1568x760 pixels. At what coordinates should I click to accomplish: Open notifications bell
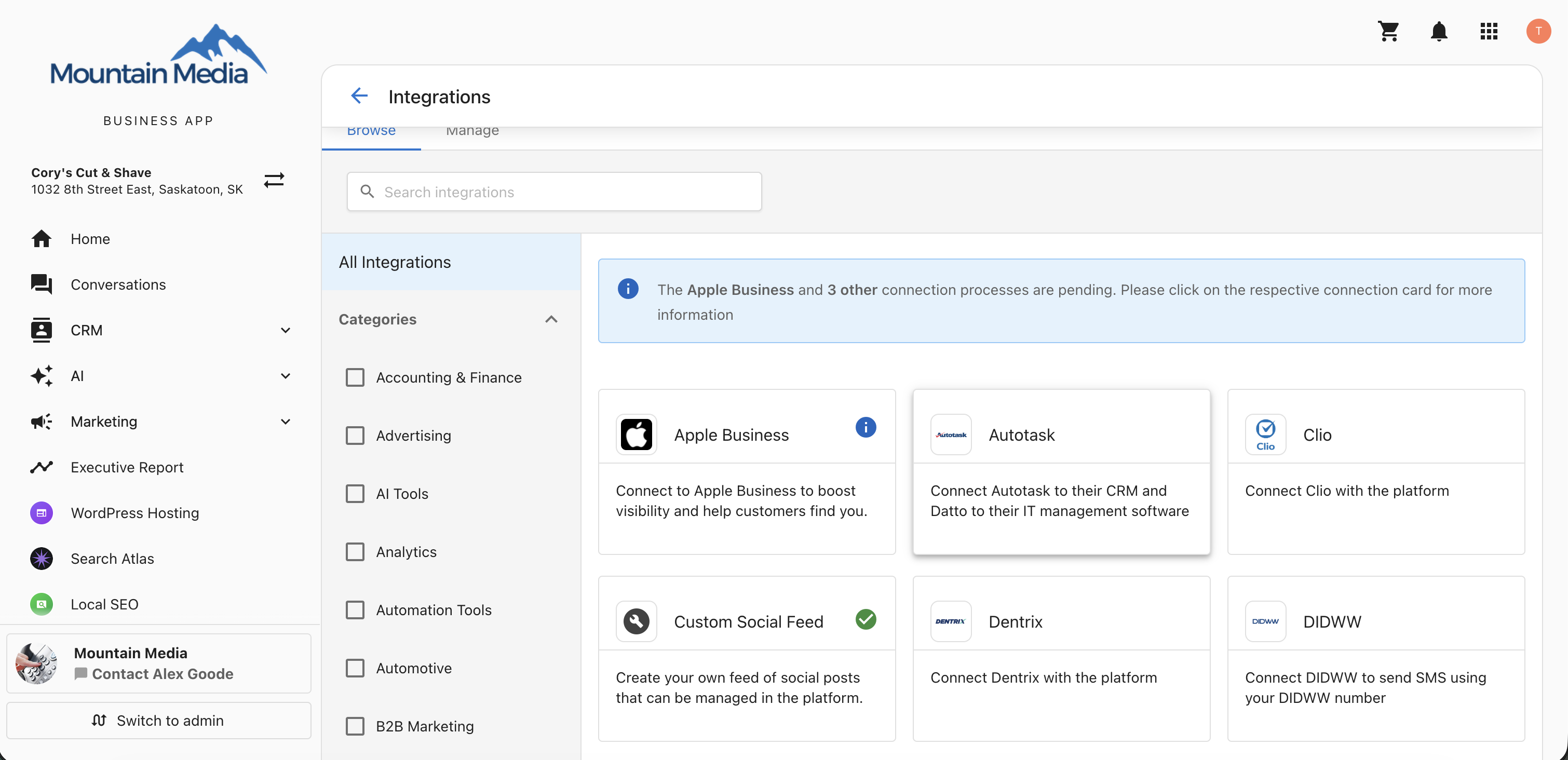pos(1439,31)
